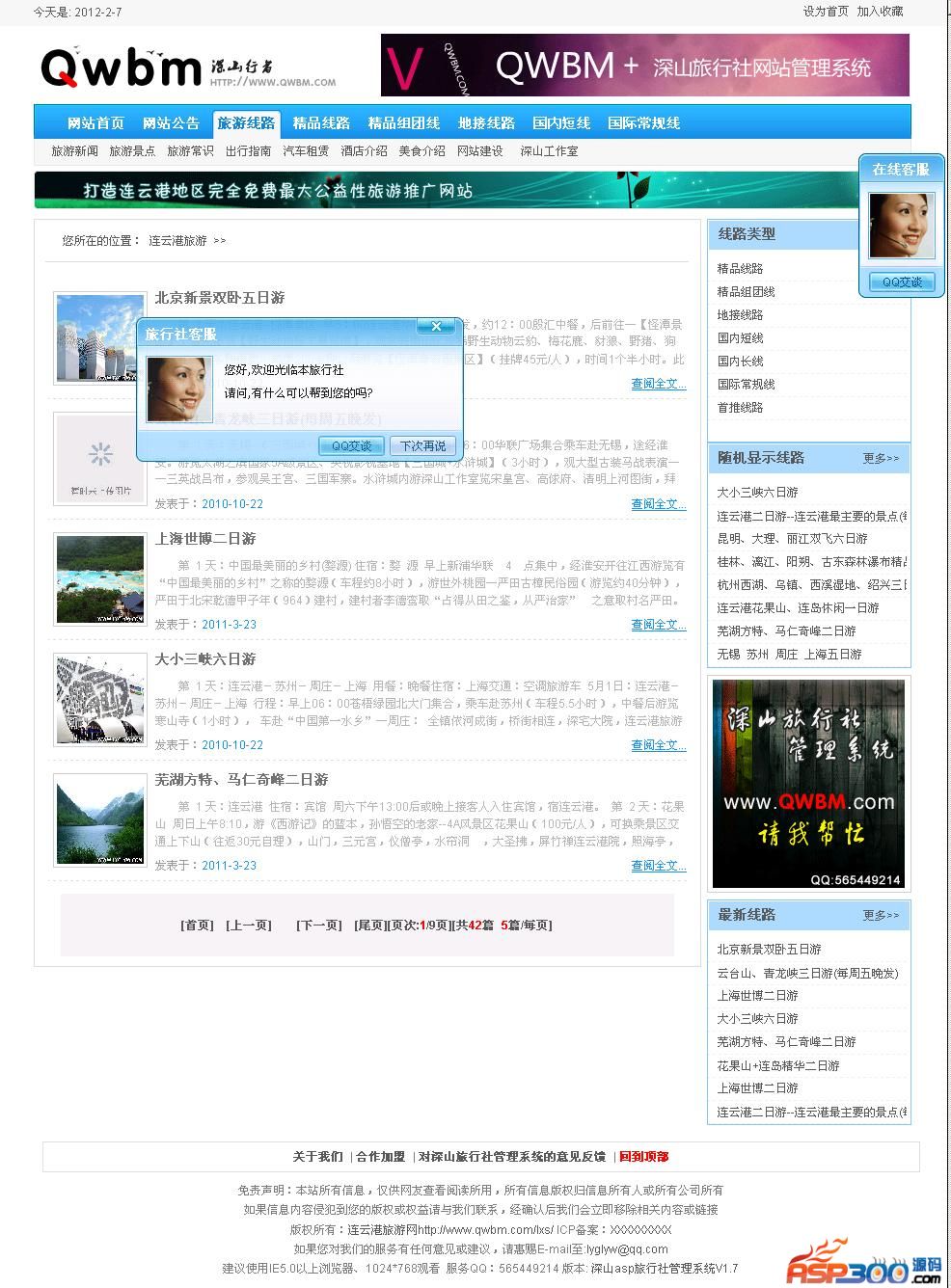Go to 深山工作室 submenu item
This screenshot has height=1288, width=951.
click(549, 151)
